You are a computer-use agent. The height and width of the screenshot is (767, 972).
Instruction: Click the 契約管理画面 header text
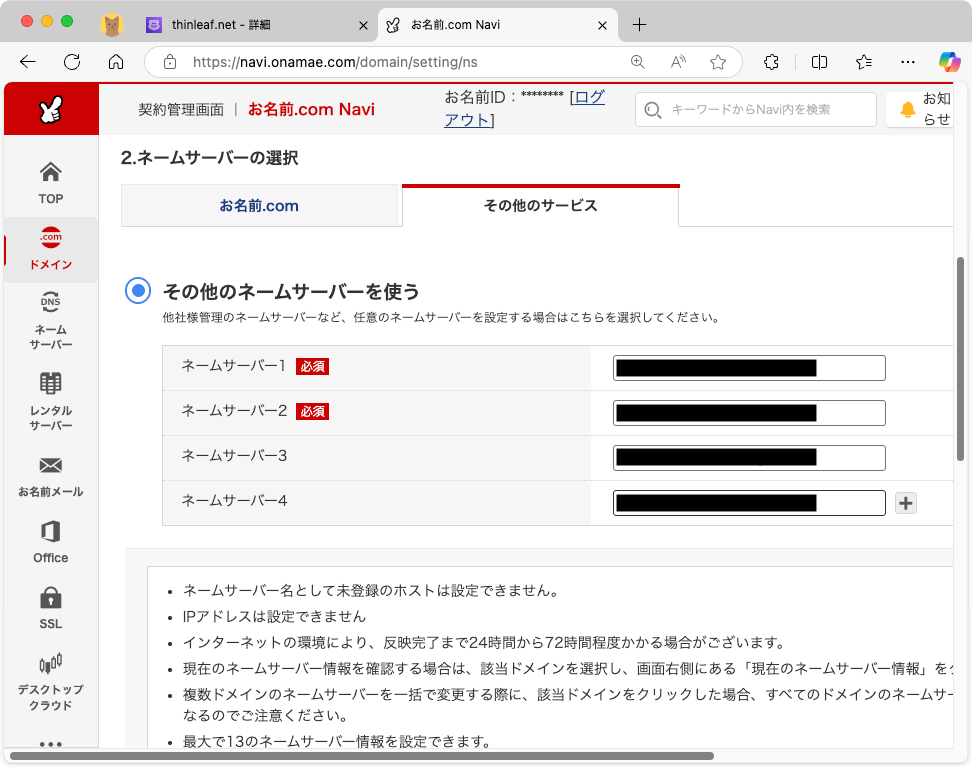181,110
